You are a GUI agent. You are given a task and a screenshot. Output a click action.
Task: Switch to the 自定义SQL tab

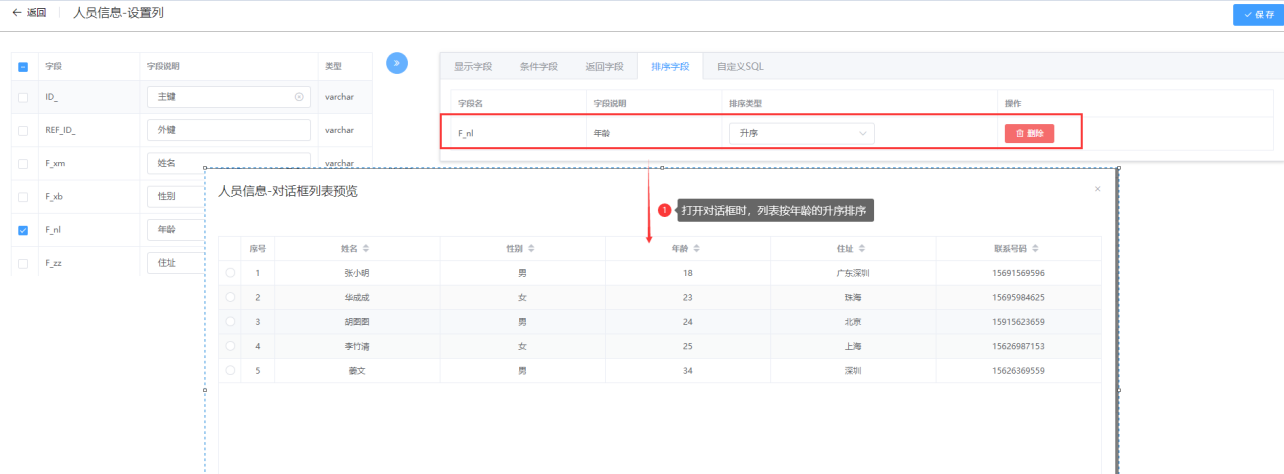[740, 66]
